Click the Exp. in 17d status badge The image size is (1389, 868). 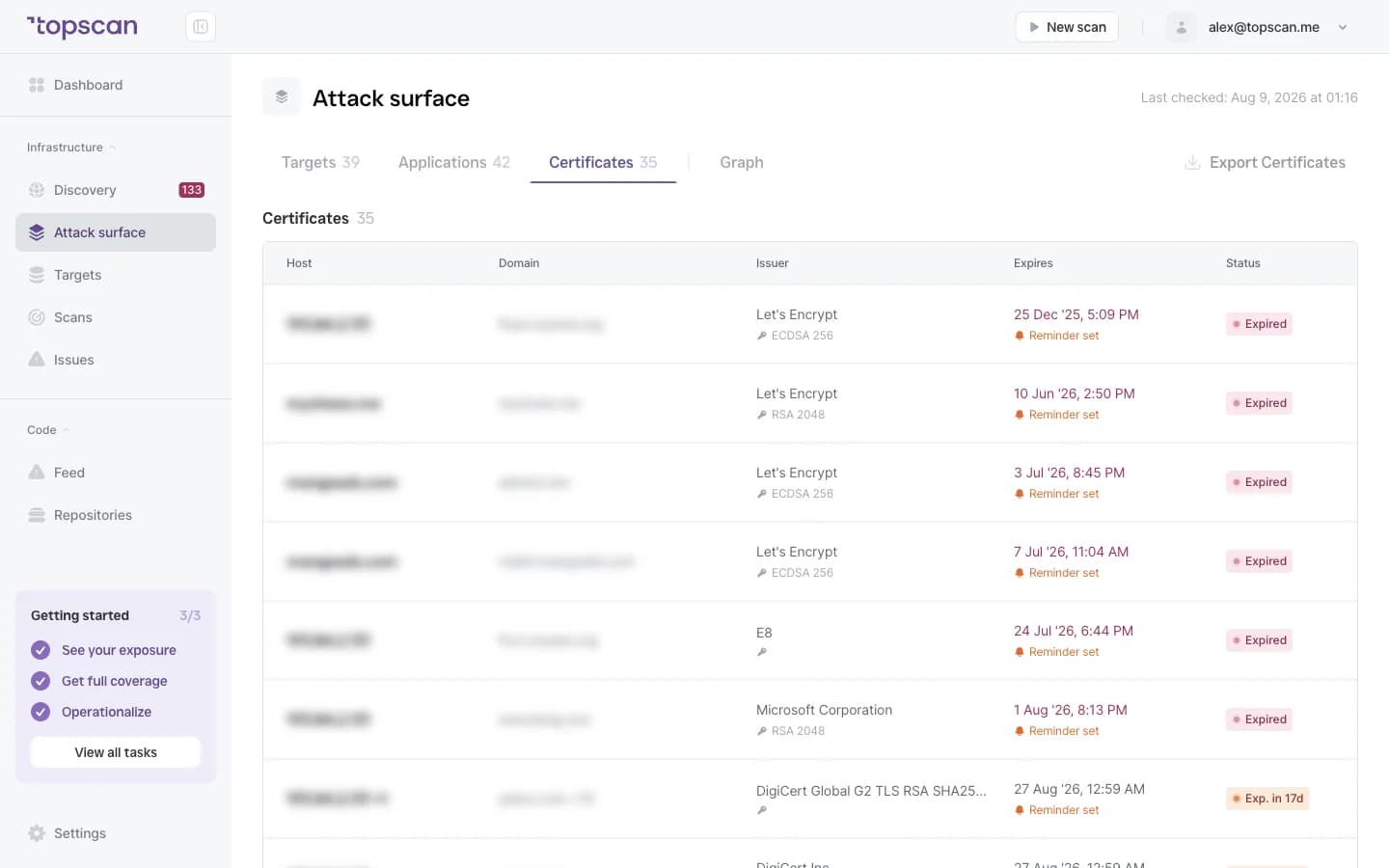(x=1267, y=799)
